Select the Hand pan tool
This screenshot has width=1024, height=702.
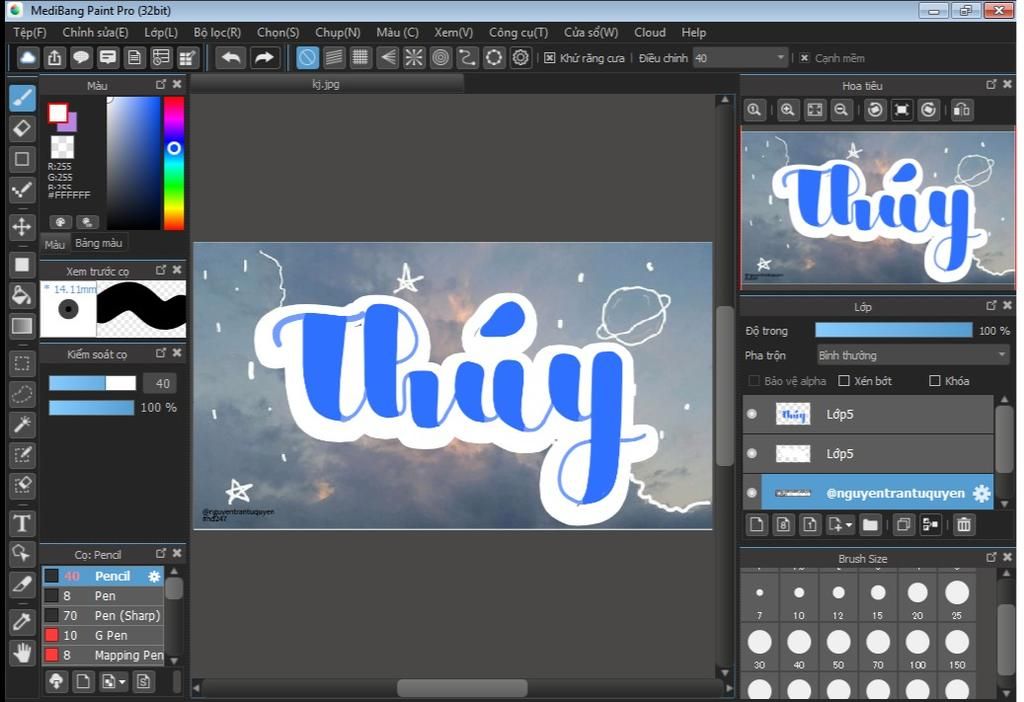coord(22,652)
